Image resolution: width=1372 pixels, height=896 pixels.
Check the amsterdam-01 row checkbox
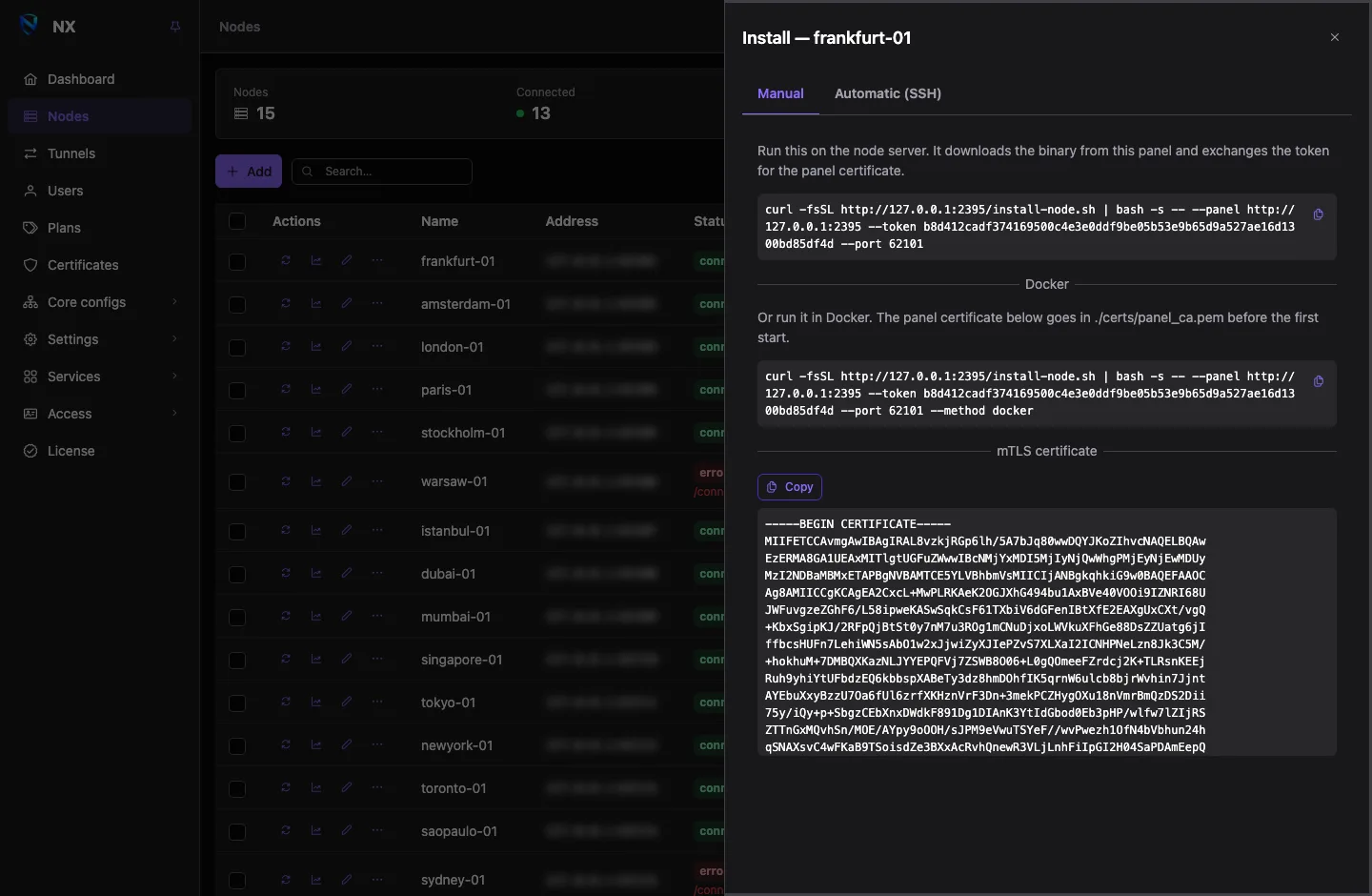[237, 304]
